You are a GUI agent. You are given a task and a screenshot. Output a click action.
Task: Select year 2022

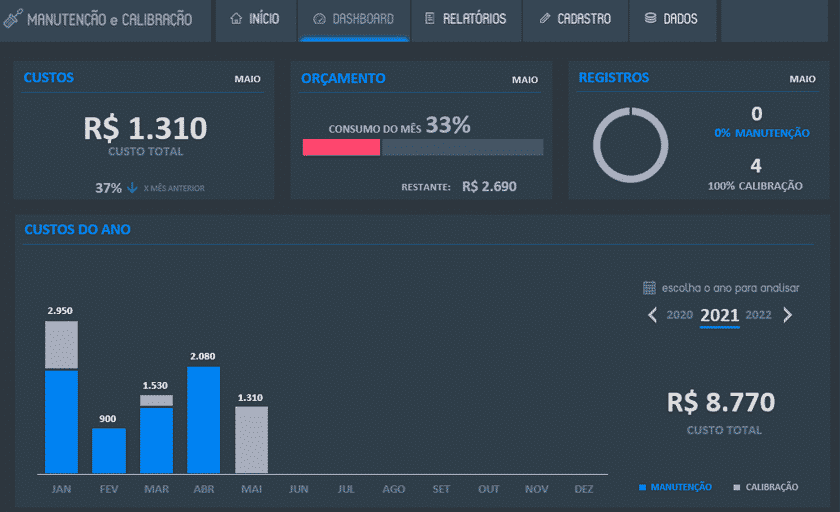tap(759, 315)
